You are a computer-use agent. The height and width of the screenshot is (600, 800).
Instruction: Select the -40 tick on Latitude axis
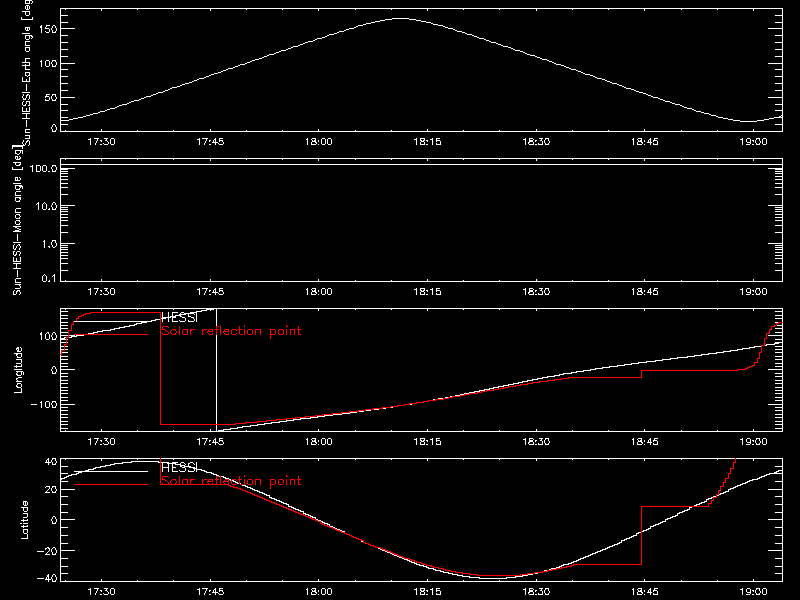coord(47,579)
